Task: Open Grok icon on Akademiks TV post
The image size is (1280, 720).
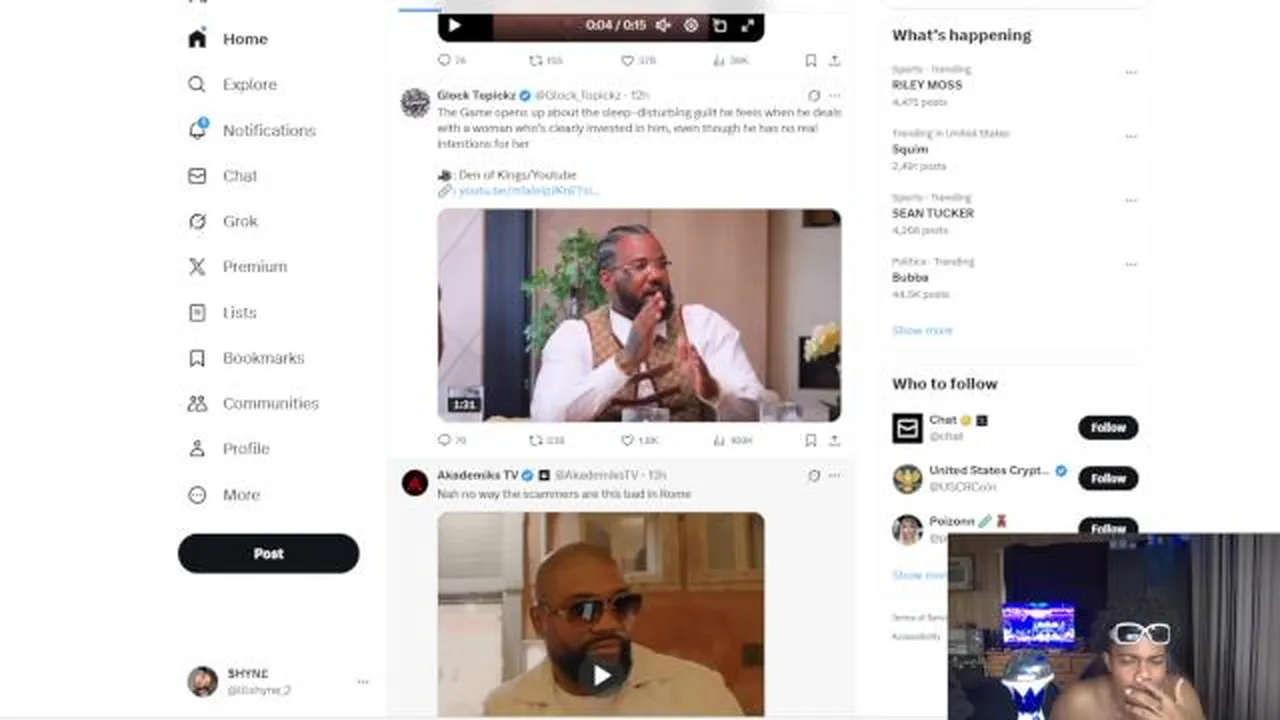Action: pos(813,476)
